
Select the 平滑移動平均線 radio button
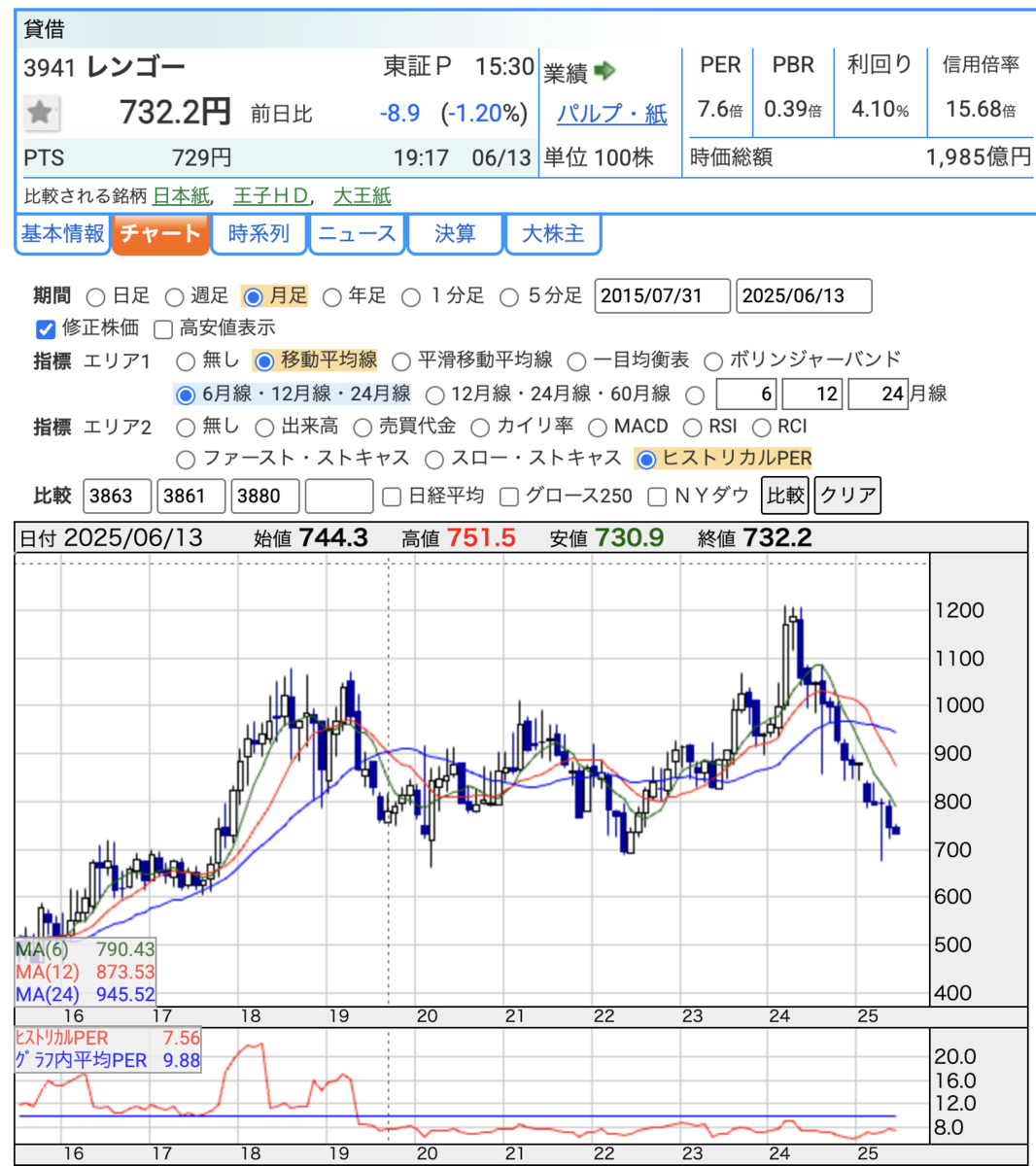click(x=401, y=361)
